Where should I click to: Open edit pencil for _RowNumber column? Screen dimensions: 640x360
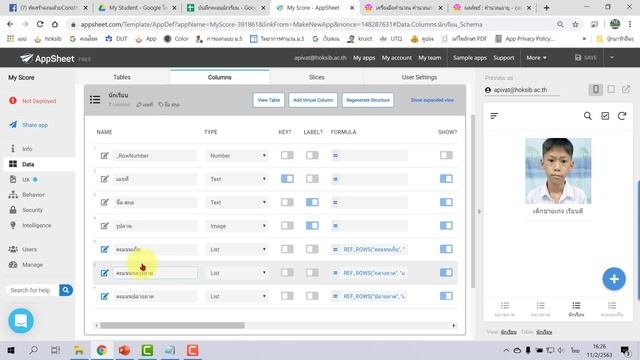click(x=104, y=156)
